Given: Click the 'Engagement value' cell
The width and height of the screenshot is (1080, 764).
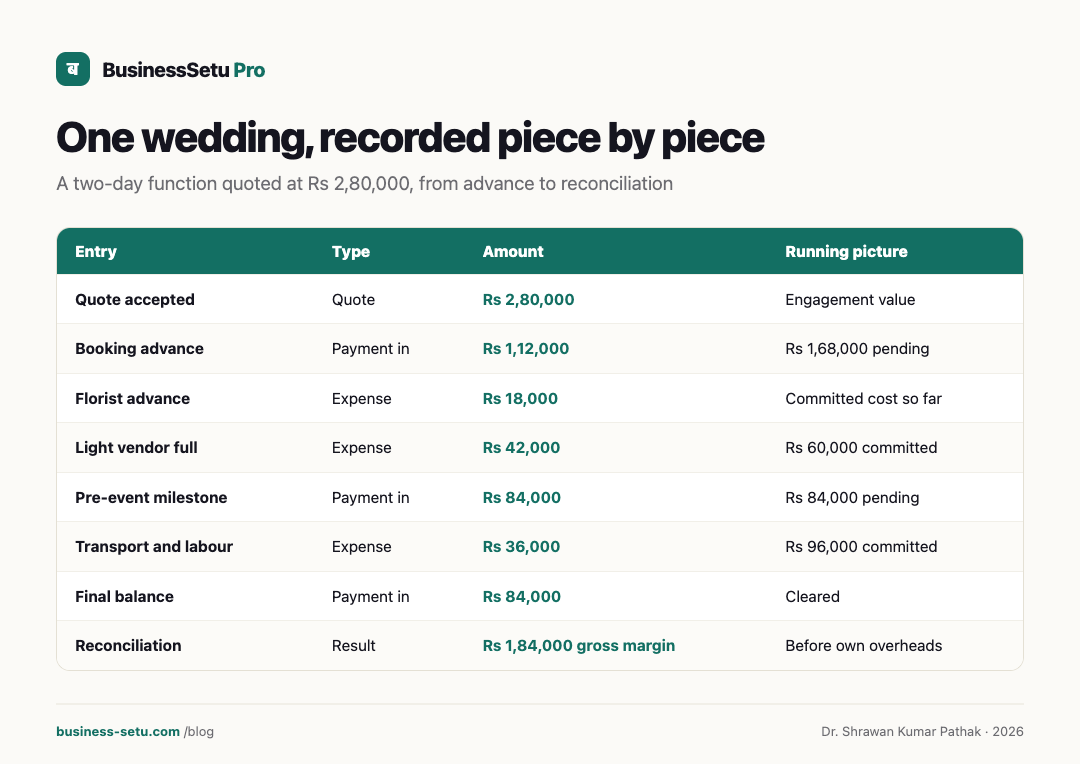Looking at the screenshot, I should tap(850, 300).
